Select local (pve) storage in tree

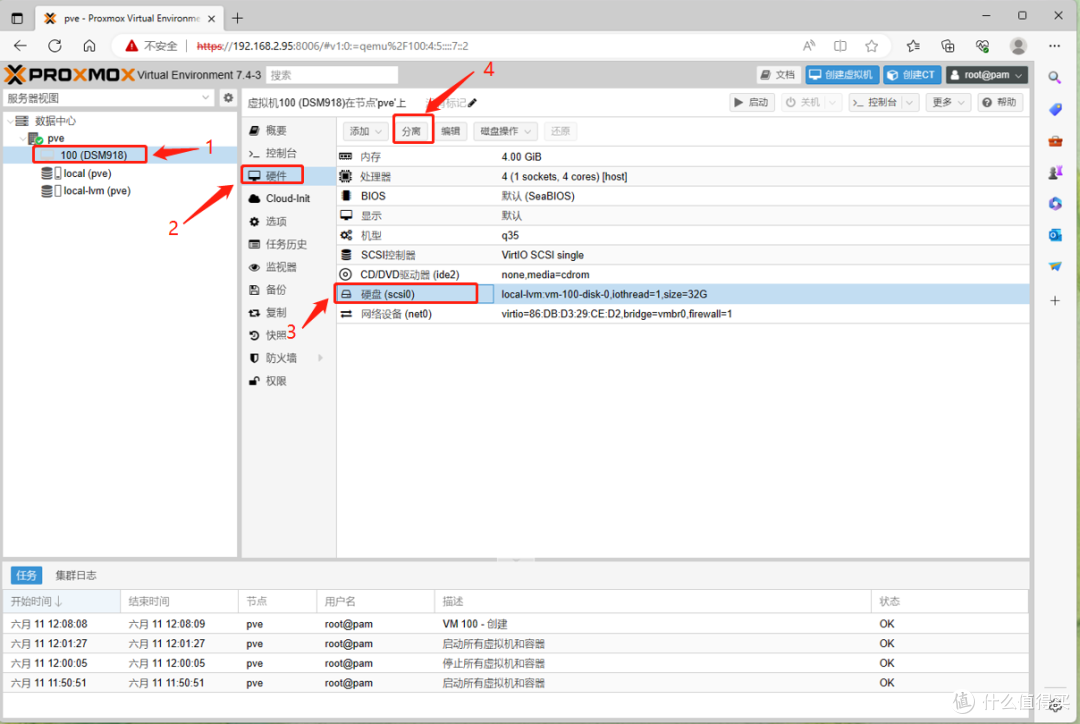(x=121, y=173)
